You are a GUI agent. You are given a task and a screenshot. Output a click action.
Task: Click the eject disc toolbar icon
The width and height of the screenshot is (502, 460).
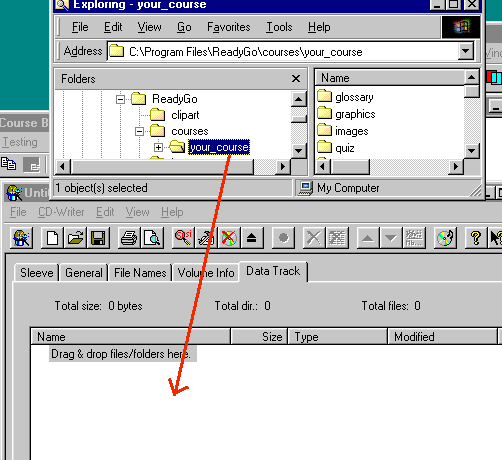pos(252,238)
